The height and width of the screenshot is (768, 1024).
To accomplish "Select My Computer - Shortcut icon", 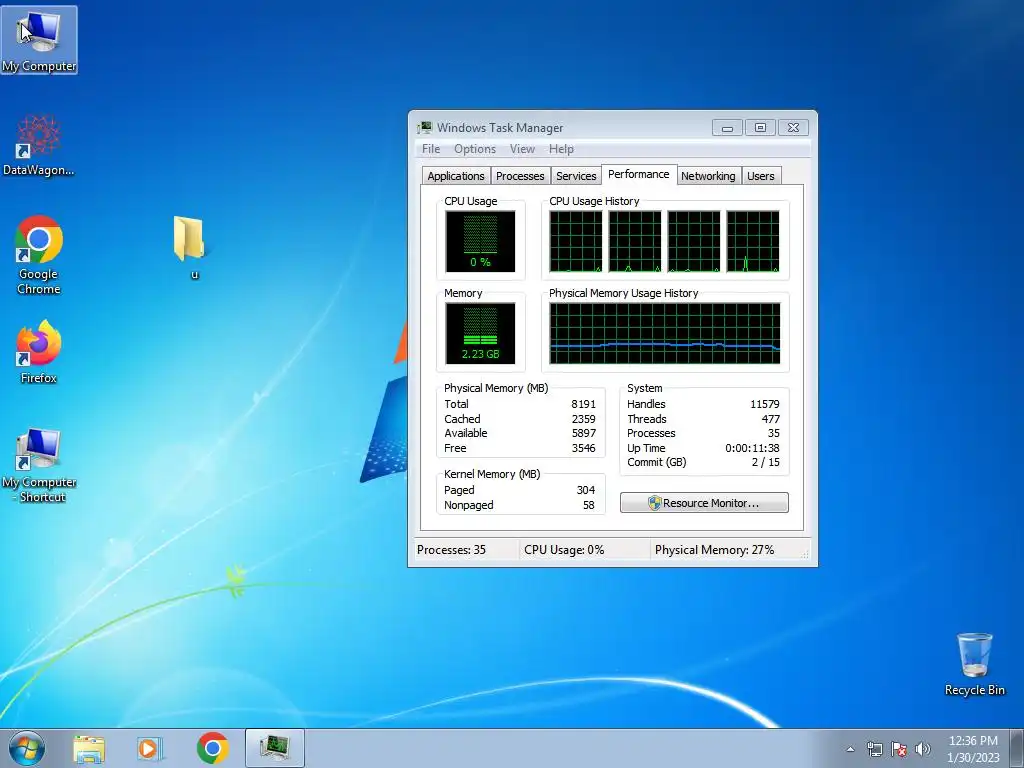I will coord(39,465).
